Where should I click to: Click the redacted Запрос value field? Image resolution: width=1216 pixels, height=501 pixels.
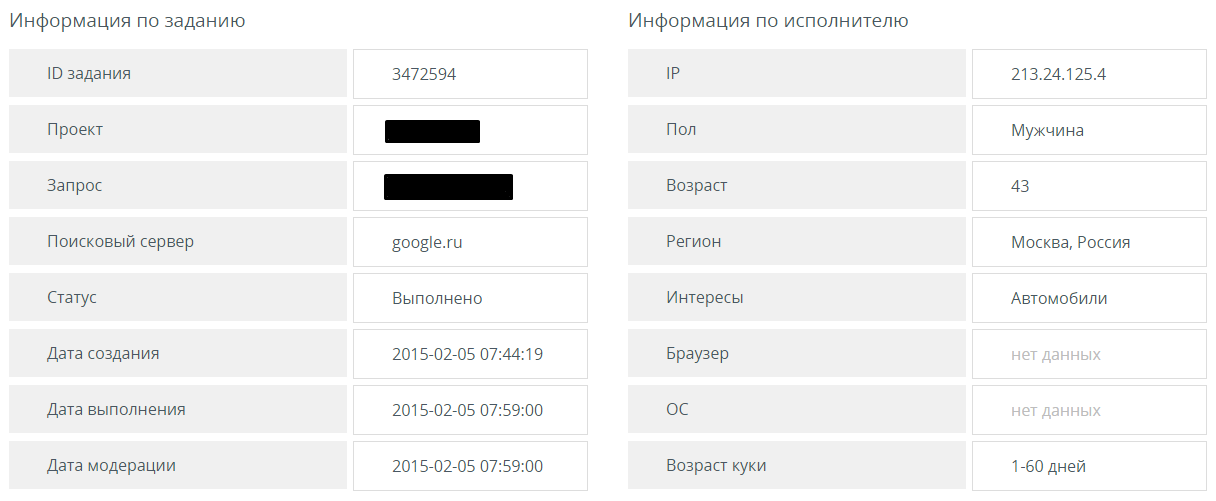(x=448, y=187)
